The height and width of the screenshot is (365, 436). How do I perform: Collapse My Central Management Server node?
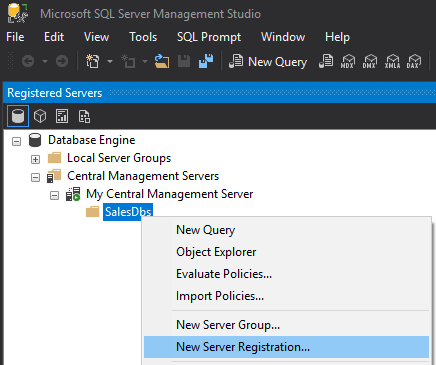(54, 195)
